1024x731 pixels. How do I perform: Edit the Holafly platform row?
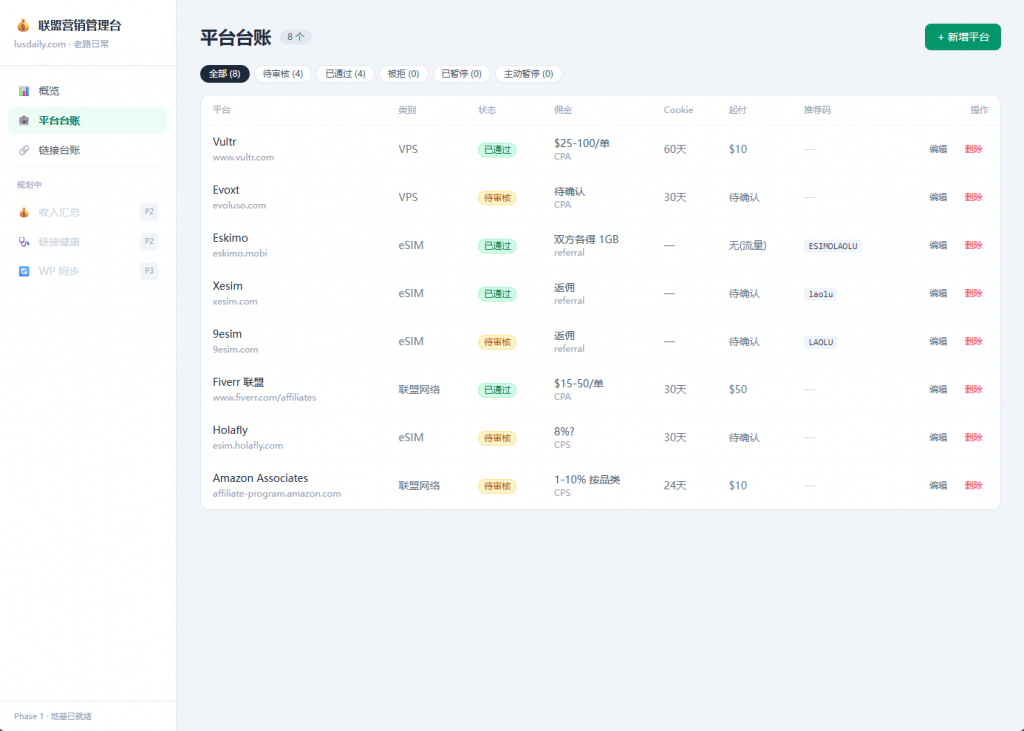(938, 437)
